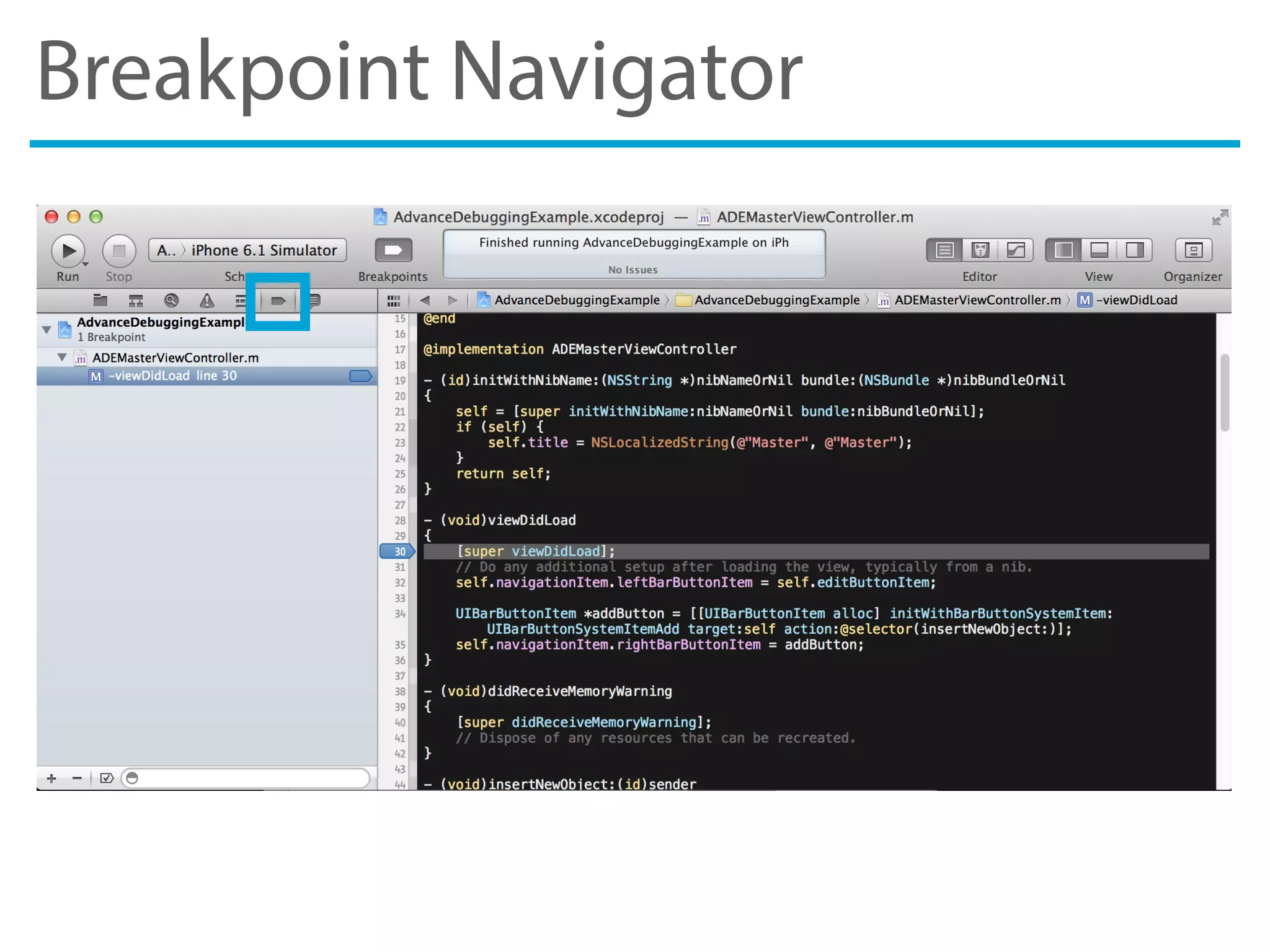Show the Project navigator folder tab
The width and height of the screenshot is (1270, 952).
click(x=100, y=301)
